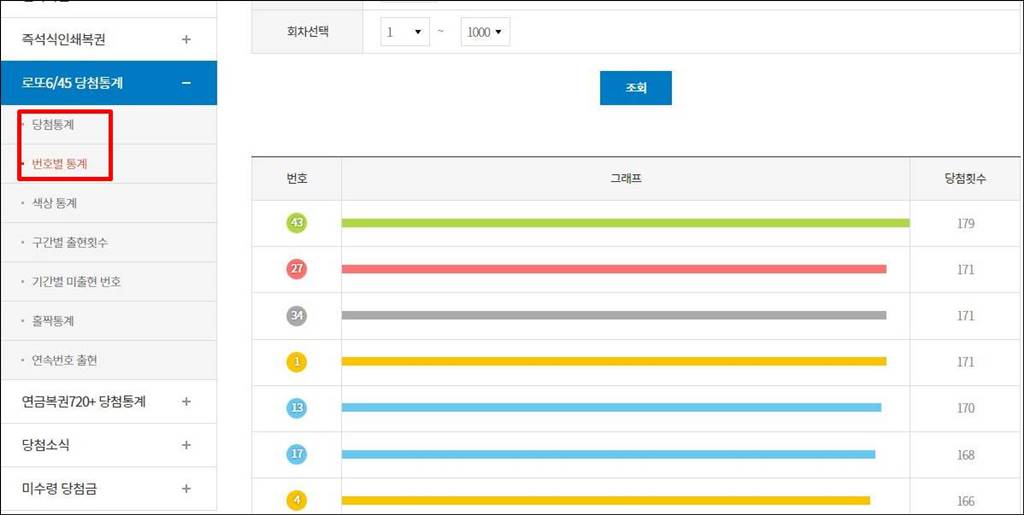
Task: Click the win count value 170
Action: point(966,409)
